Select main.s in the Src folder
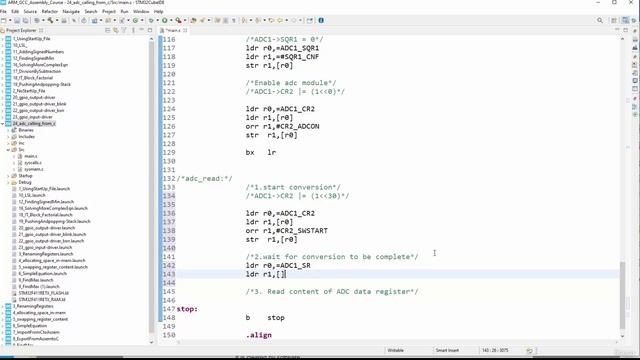Screen dimensions: 640x360 (x=31, y=156)
